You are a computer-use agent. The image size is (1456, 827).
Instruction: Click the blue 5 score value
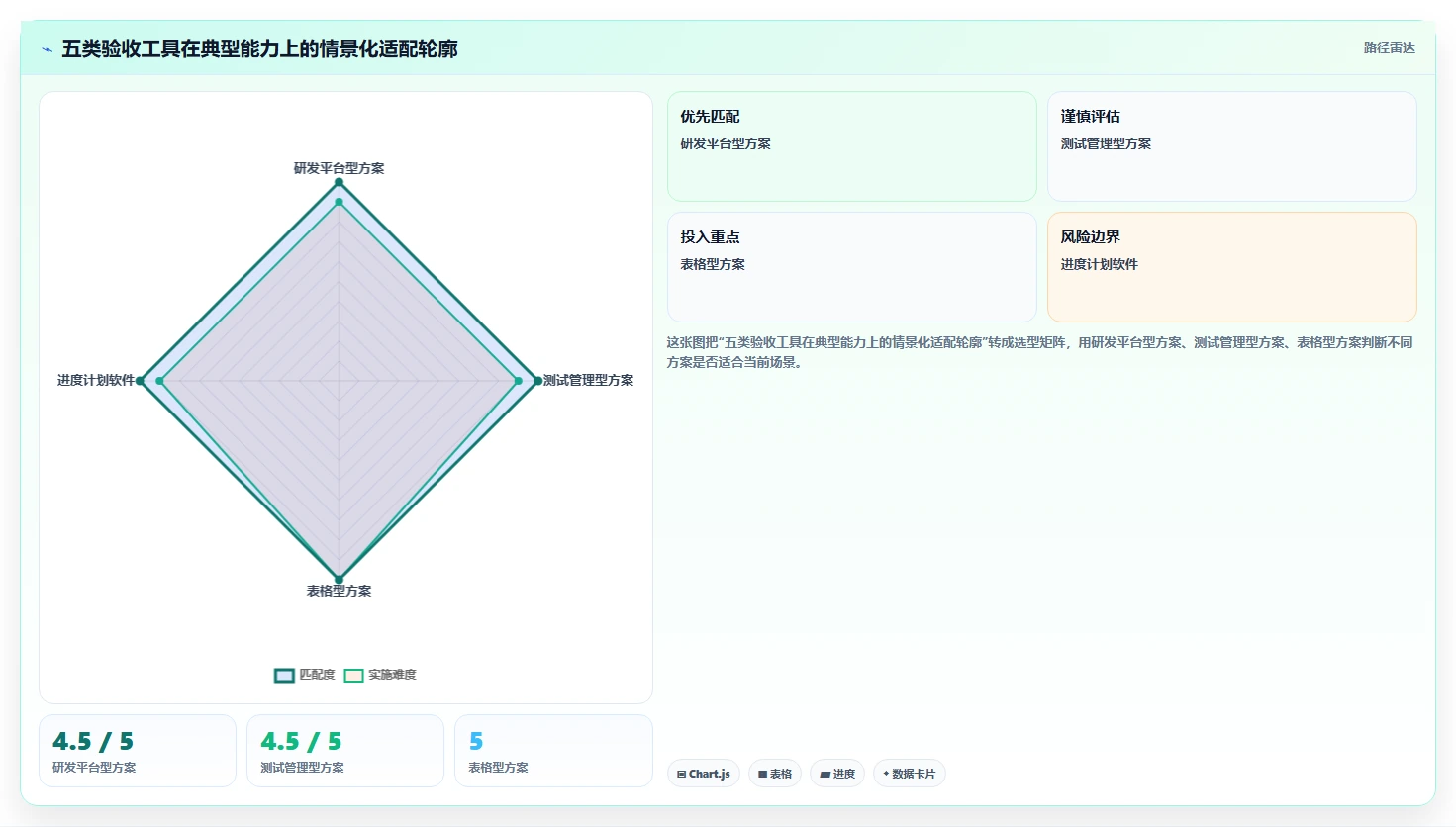(476, 741)
